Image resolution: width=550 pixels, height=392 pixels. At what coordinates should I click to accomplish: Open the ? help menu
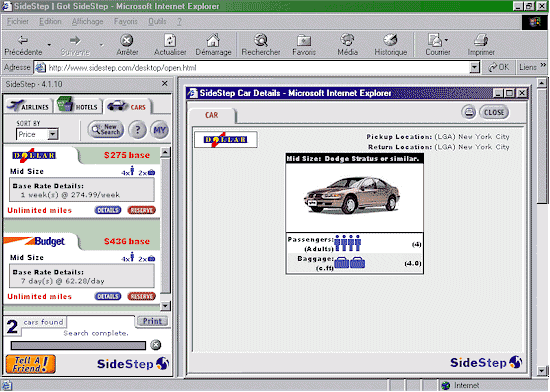click(x=179, y=21)
